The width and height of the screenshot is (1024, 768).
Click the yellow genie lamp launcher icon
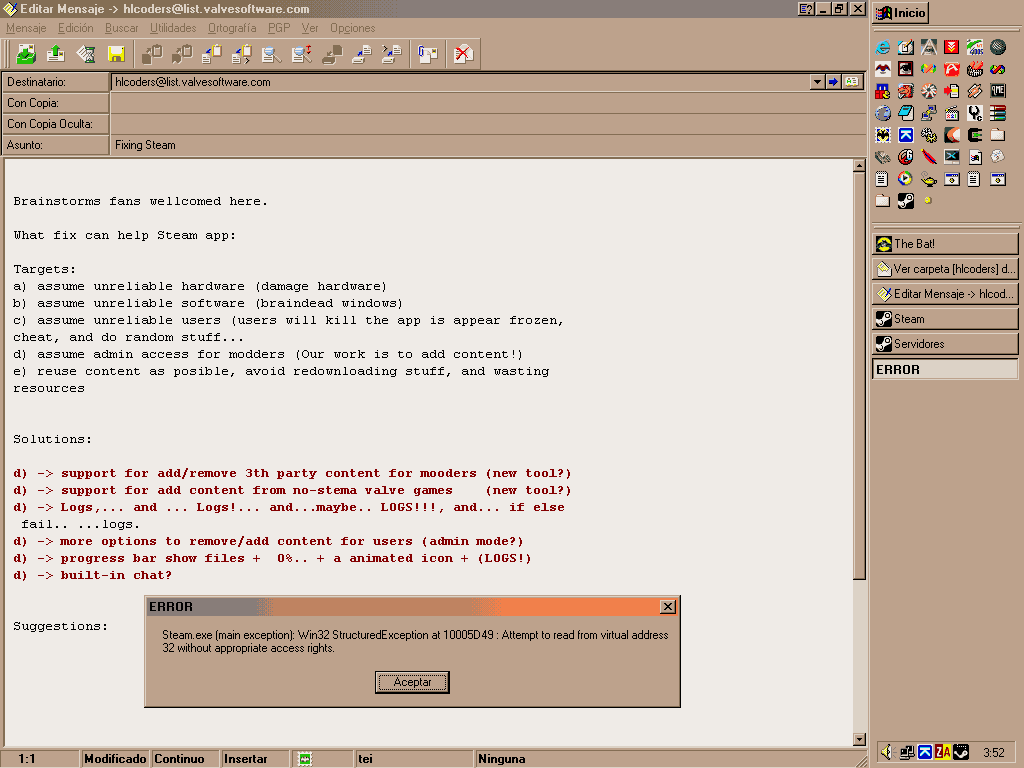tap(929, 179)
